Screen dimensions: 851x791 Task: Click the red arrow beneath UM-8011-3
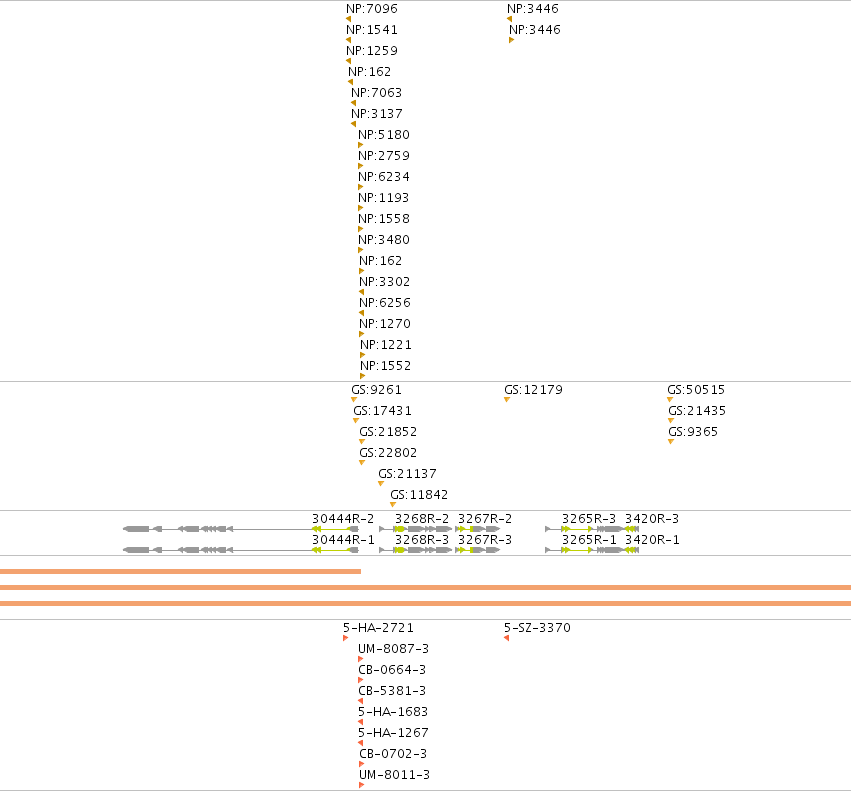pos(361,785)
